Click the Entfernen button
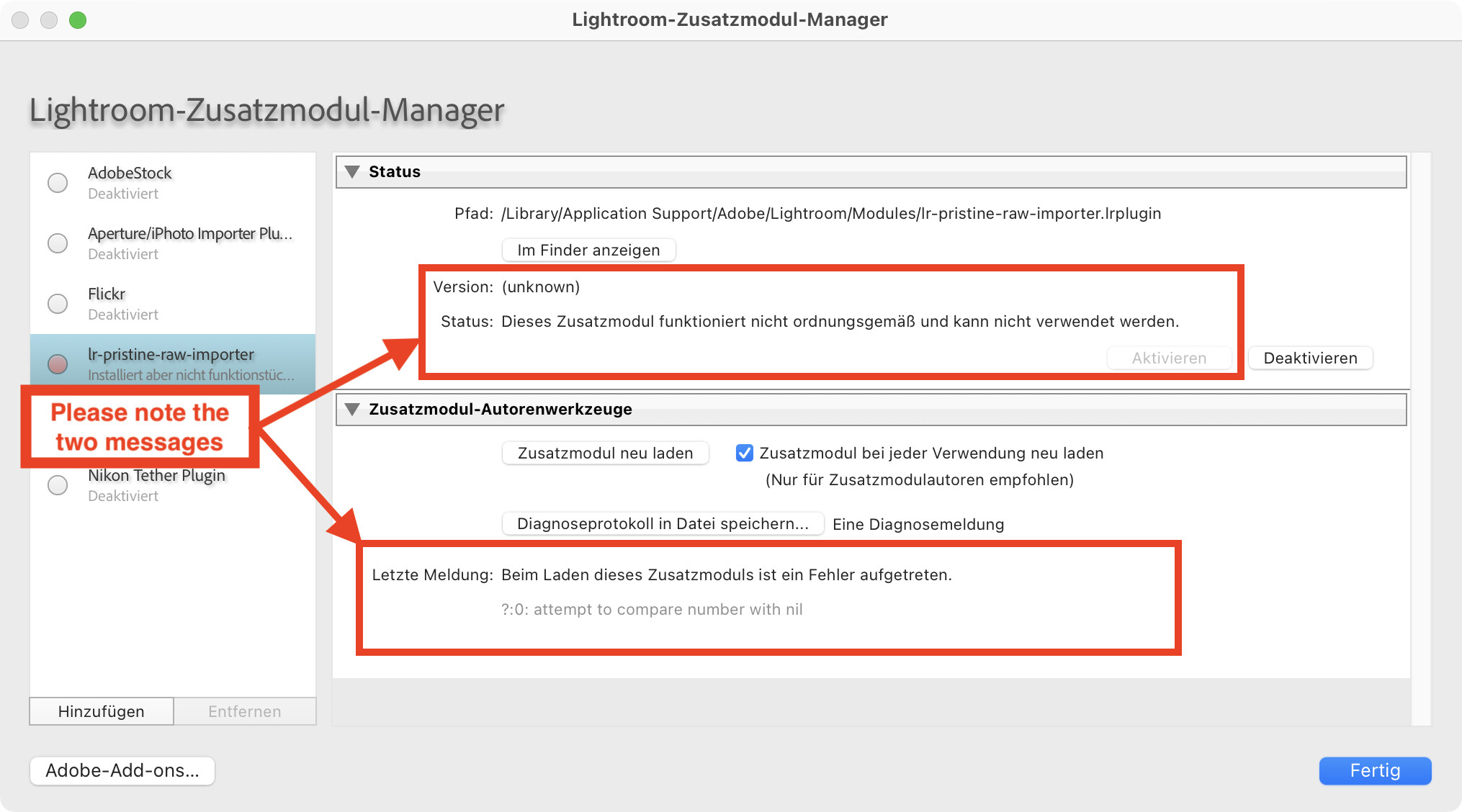This screenshot has height=812, width=1462. click(245, 711)
